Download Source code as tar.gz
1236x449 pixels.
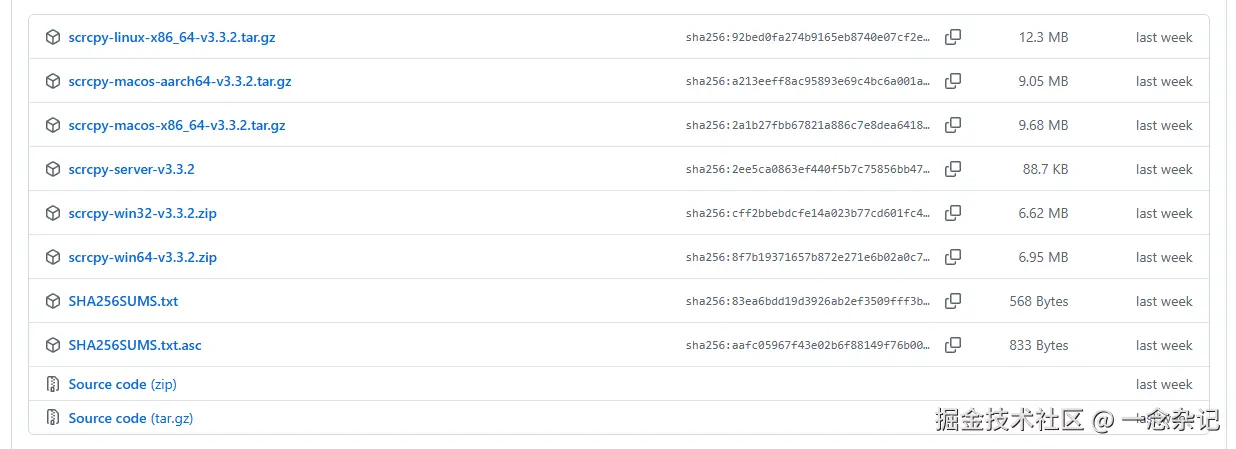coord(130,418)
